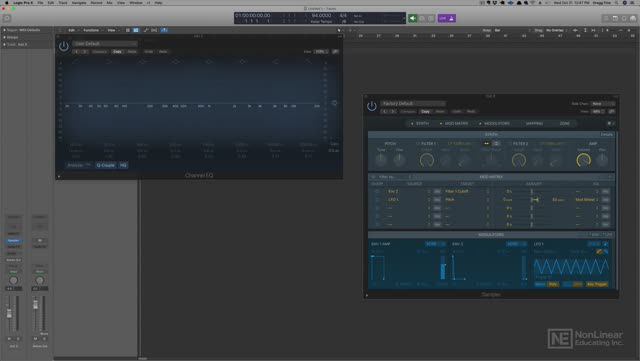Toggle the blue Catch Playhead icon
Image resolution: width=640 pixels, height=361 pixels.
tap(164, 30)
